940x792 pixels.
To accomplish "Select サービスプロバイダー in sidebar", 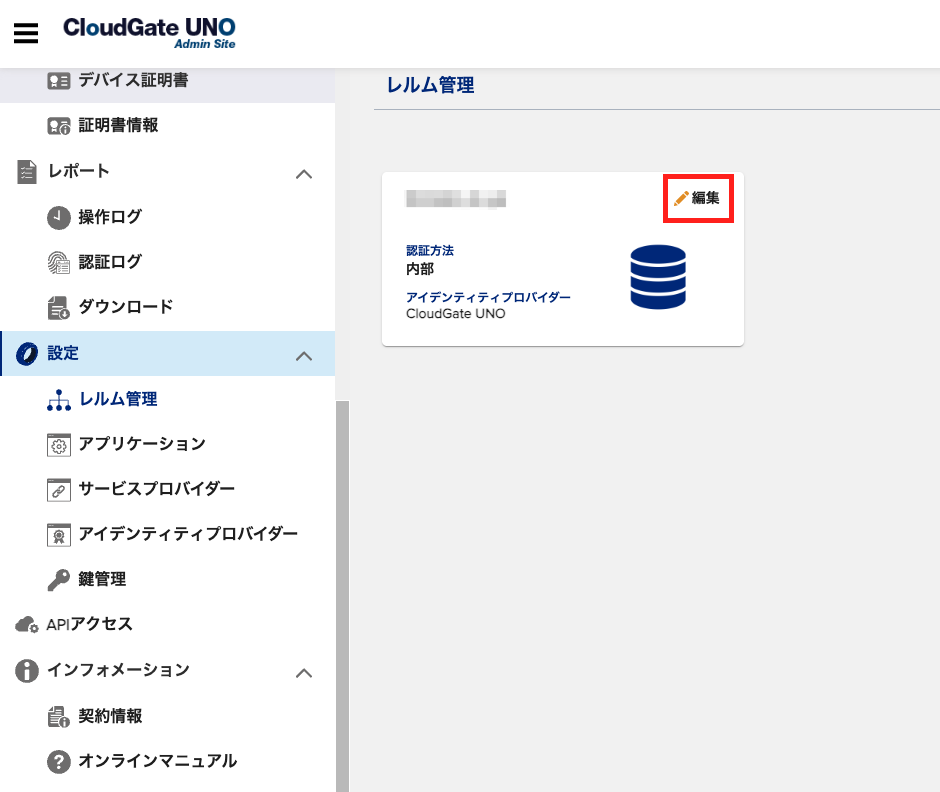I will coord(157,489).
